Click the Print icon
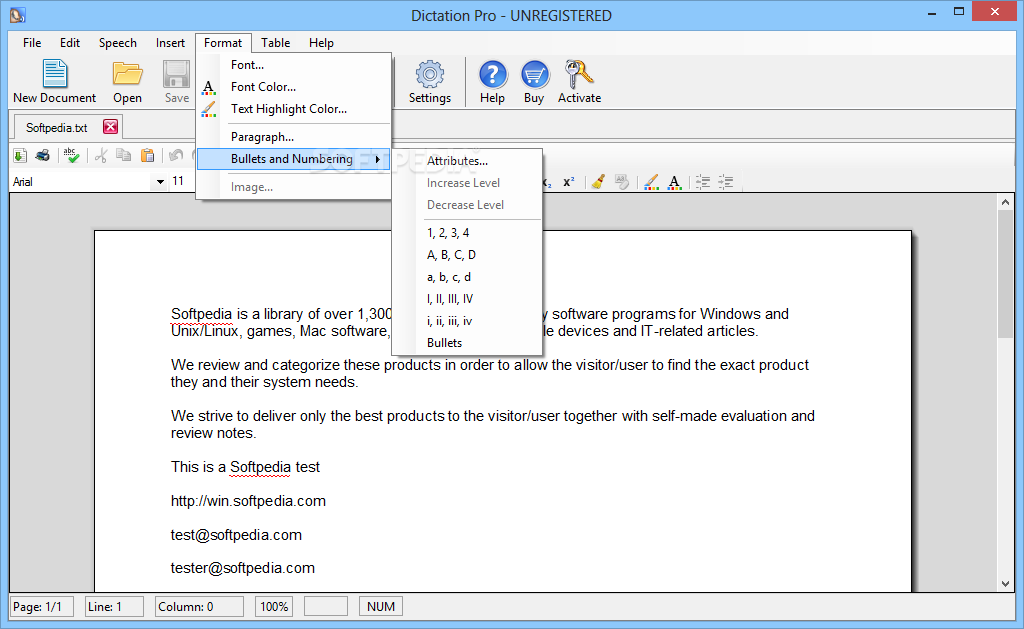1024x629 pixels. (x=42, y=155)
